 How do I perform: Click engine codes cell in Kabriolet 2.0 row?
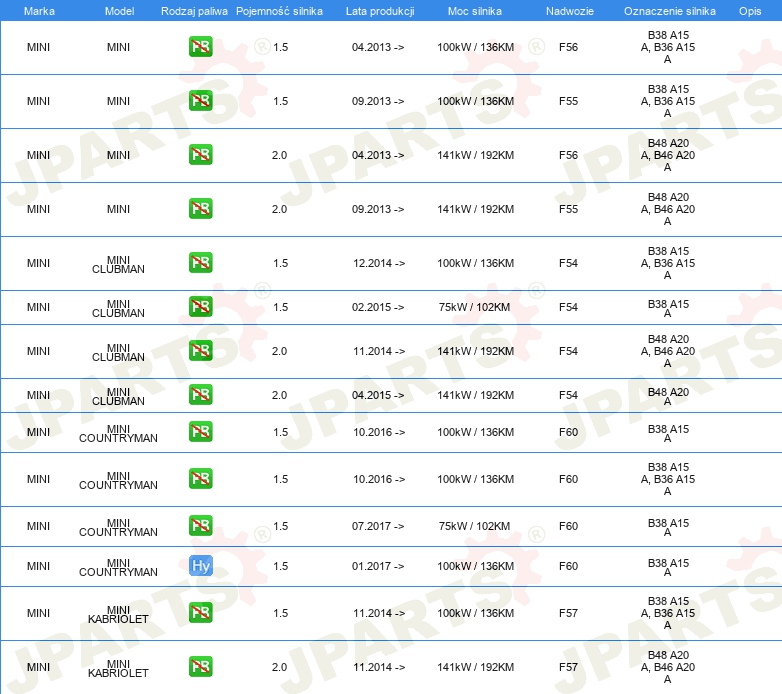[668, 667]
